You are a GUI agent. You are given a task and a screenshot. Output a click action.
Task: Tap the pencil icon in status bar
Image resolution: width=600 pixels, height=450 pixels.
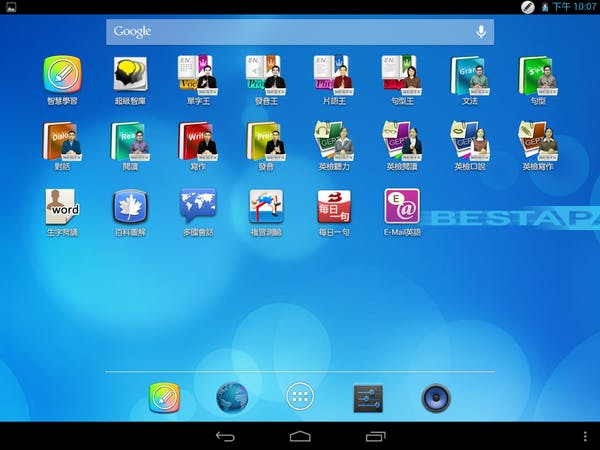[x=528, y=7]
